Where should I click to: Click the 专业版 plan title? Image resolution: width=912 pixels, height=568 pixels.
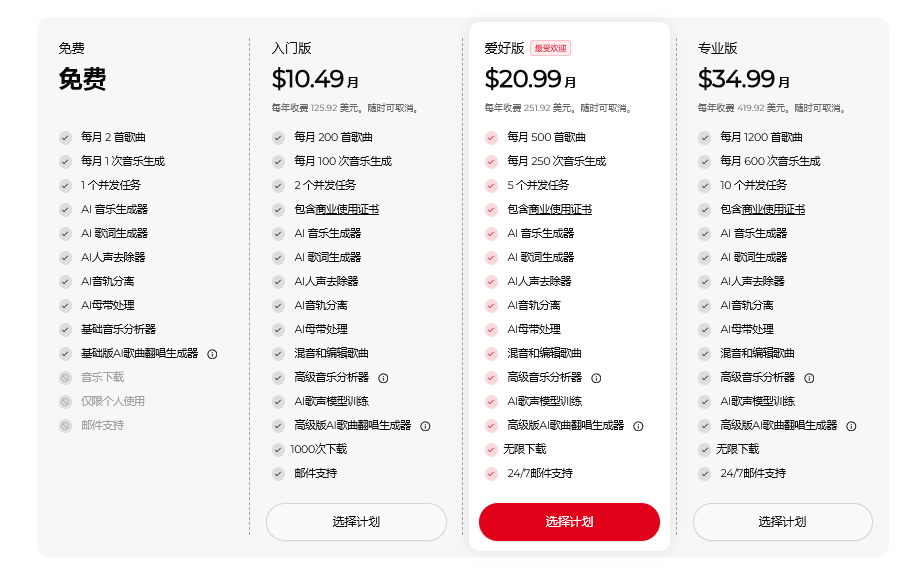click(x=717, y=48)
